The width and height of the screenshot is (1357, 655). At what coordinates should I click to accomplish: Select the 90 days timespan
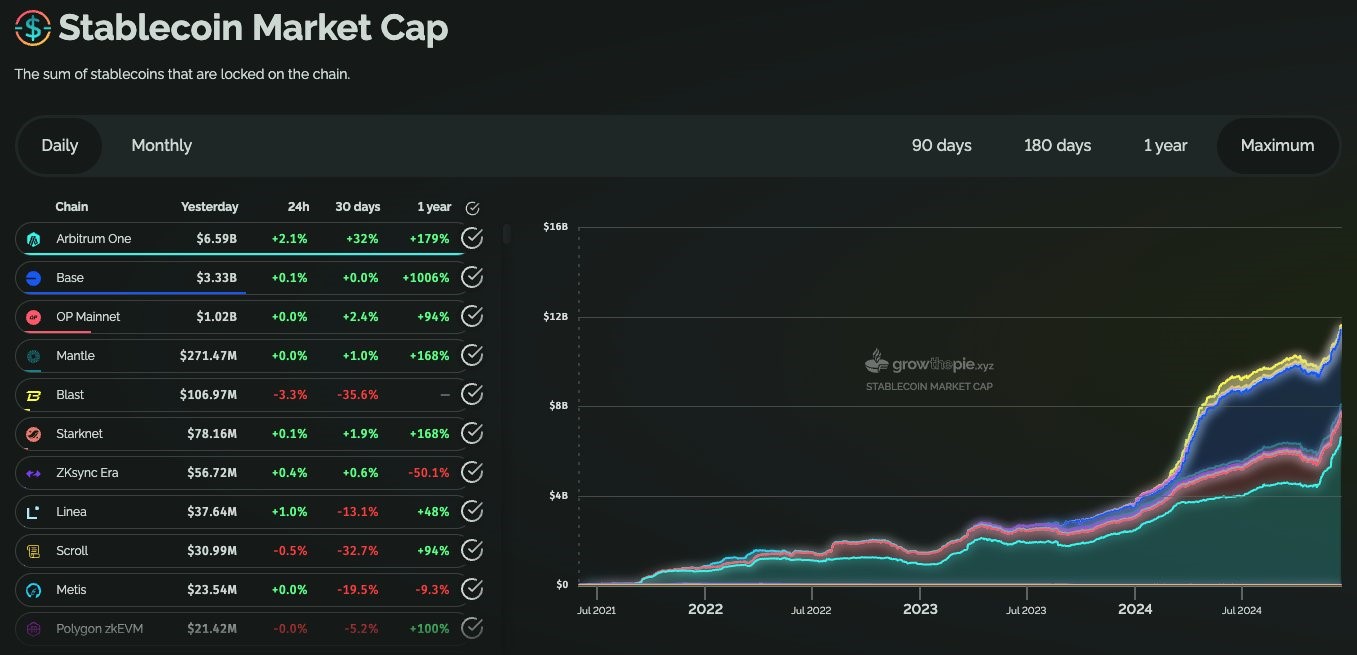click(x=941, y=146)
